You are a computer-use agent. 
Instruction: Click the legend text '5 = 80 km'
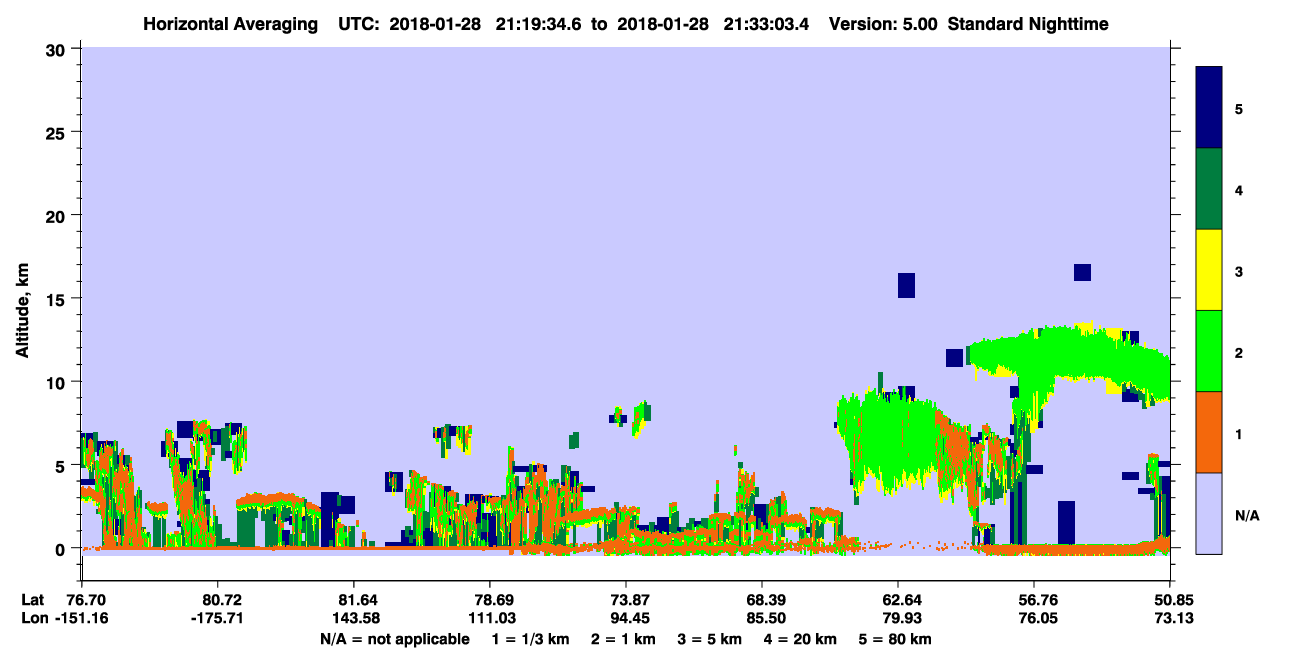point(897,639)
